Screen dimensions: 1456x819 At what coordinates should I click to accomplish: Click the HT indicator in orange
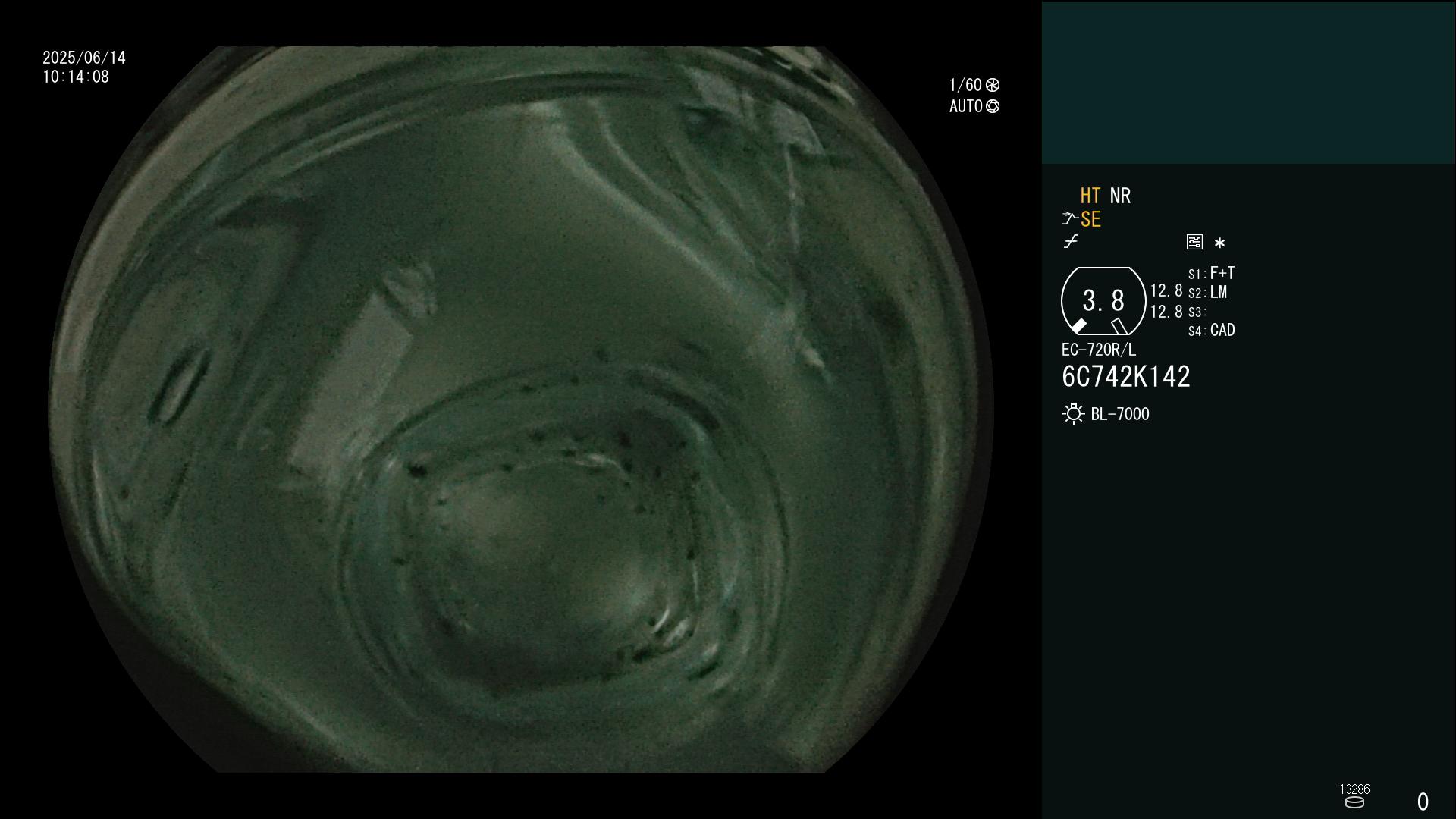[1090, 196]
